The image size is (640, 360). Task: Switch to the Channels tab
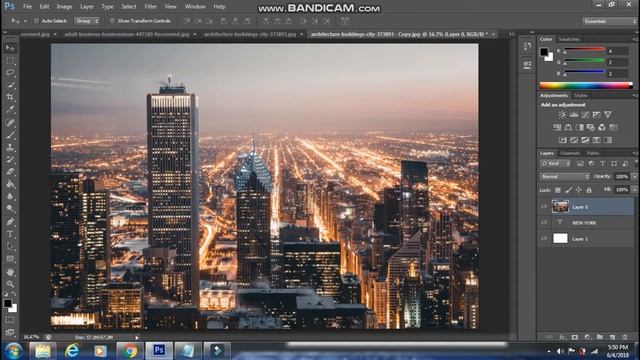point(570,153)
